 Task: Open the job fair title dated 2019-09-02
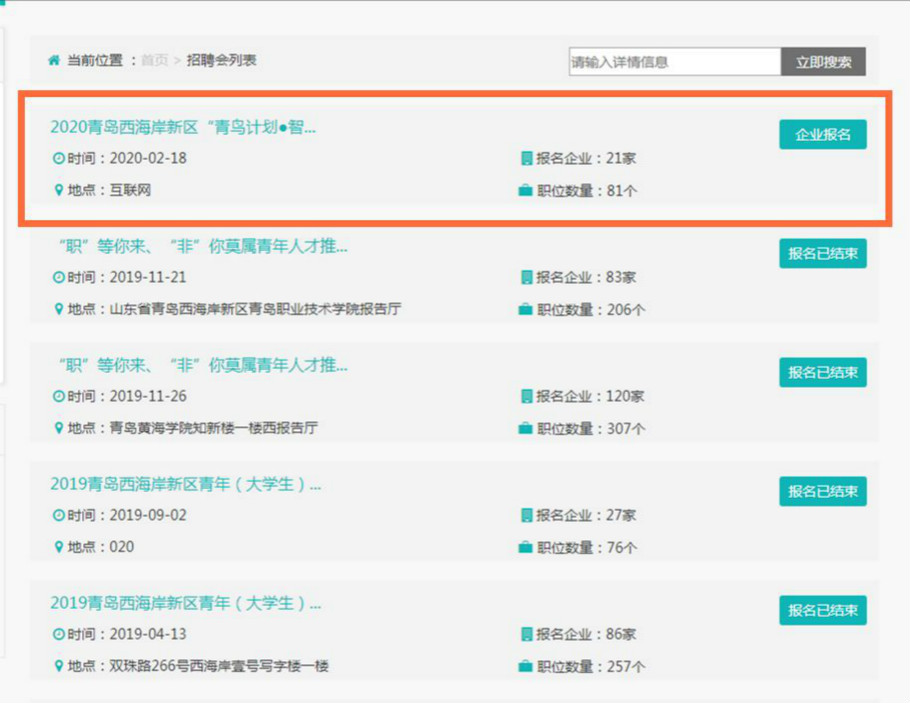pos(185,485)
